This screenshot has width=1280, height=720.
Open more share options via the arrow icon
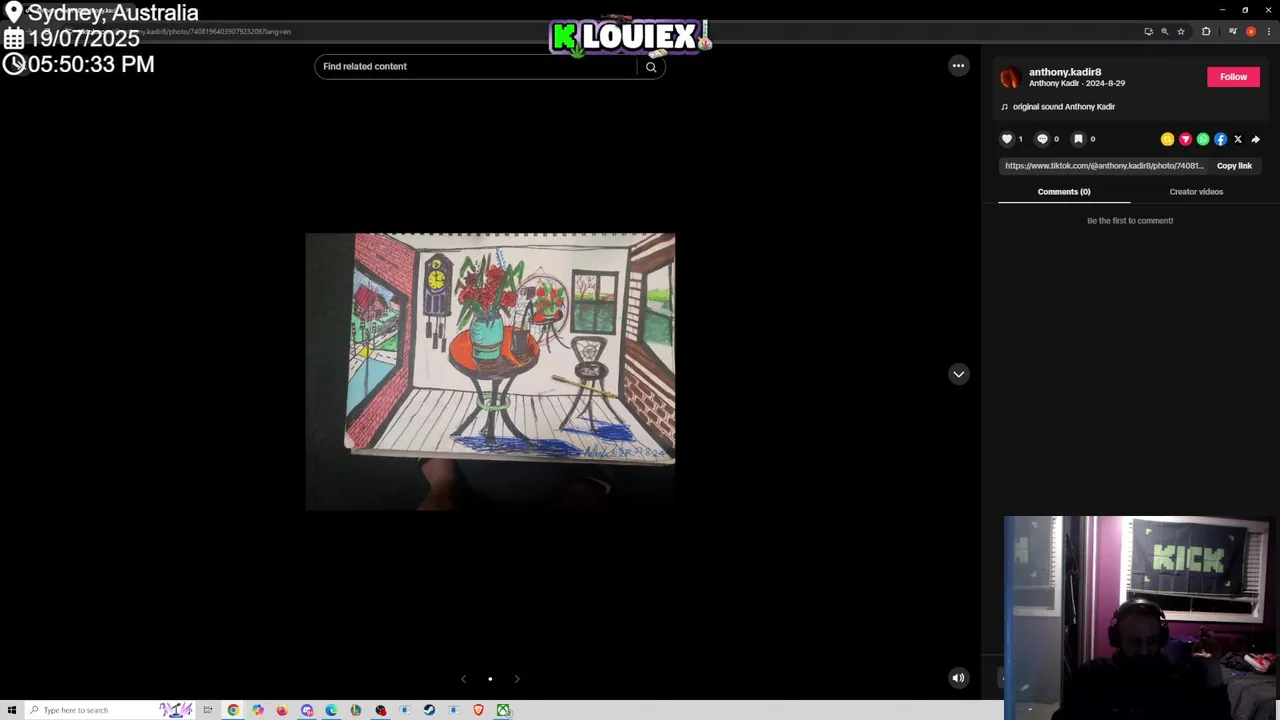pos(1256,139)
